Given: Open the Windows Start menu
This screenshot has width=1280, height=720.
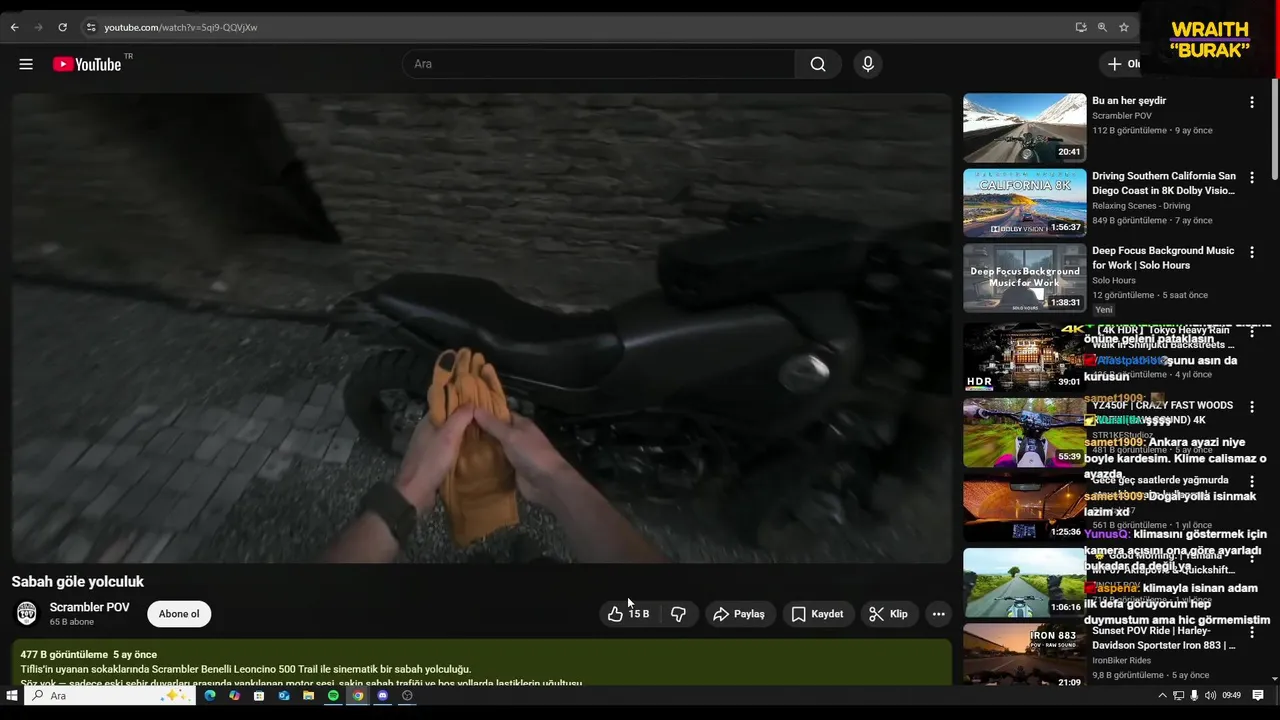Looking at the screenshot, I should tap(12, 695).
